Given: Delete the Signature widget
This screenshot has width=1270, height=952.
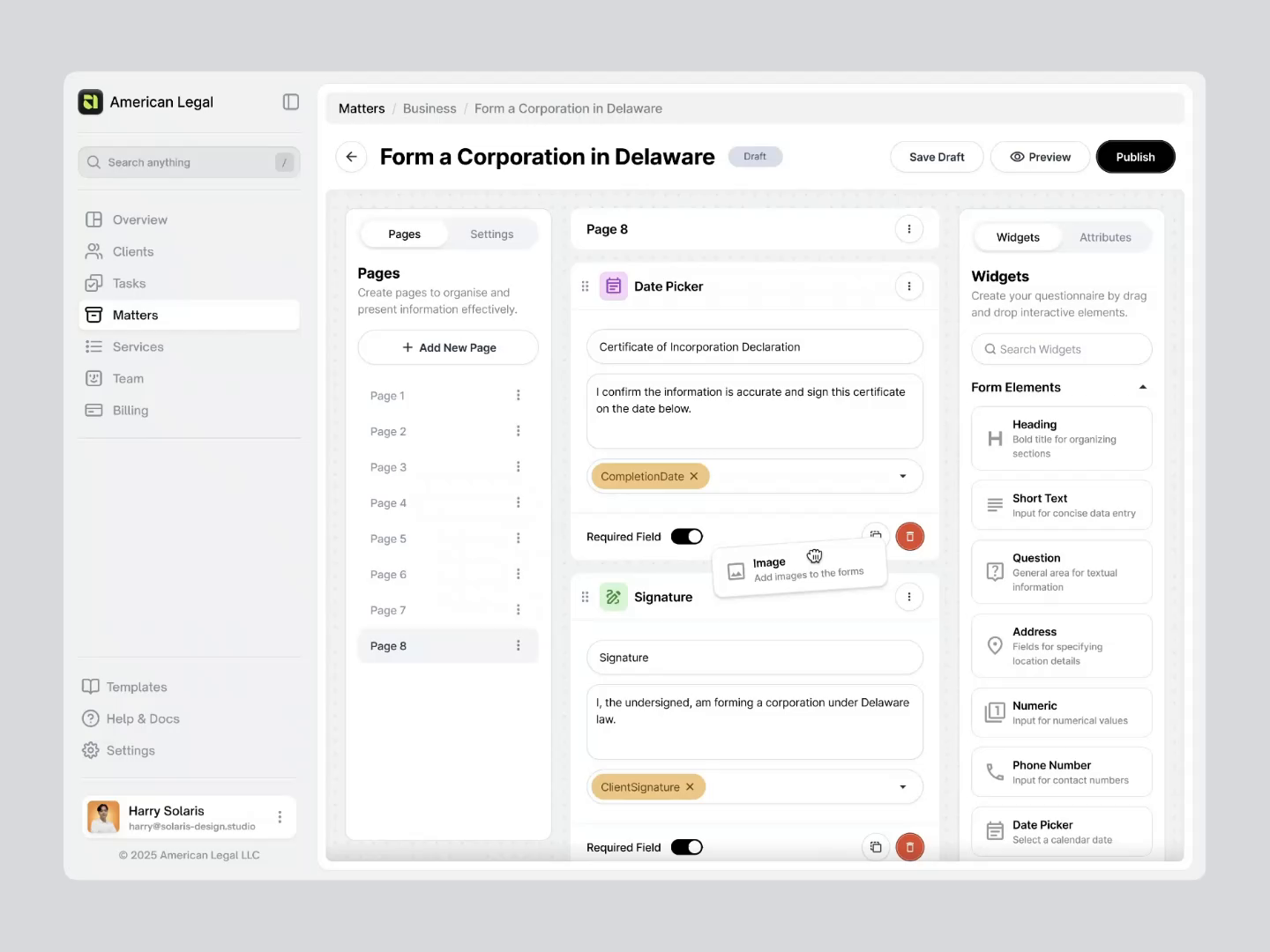Looking at the screenshot, I should [x=909, y=847].
